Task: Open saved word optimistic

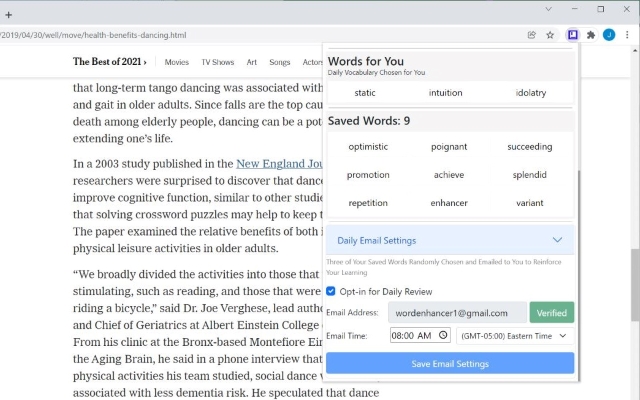Action: coord(368,147)
